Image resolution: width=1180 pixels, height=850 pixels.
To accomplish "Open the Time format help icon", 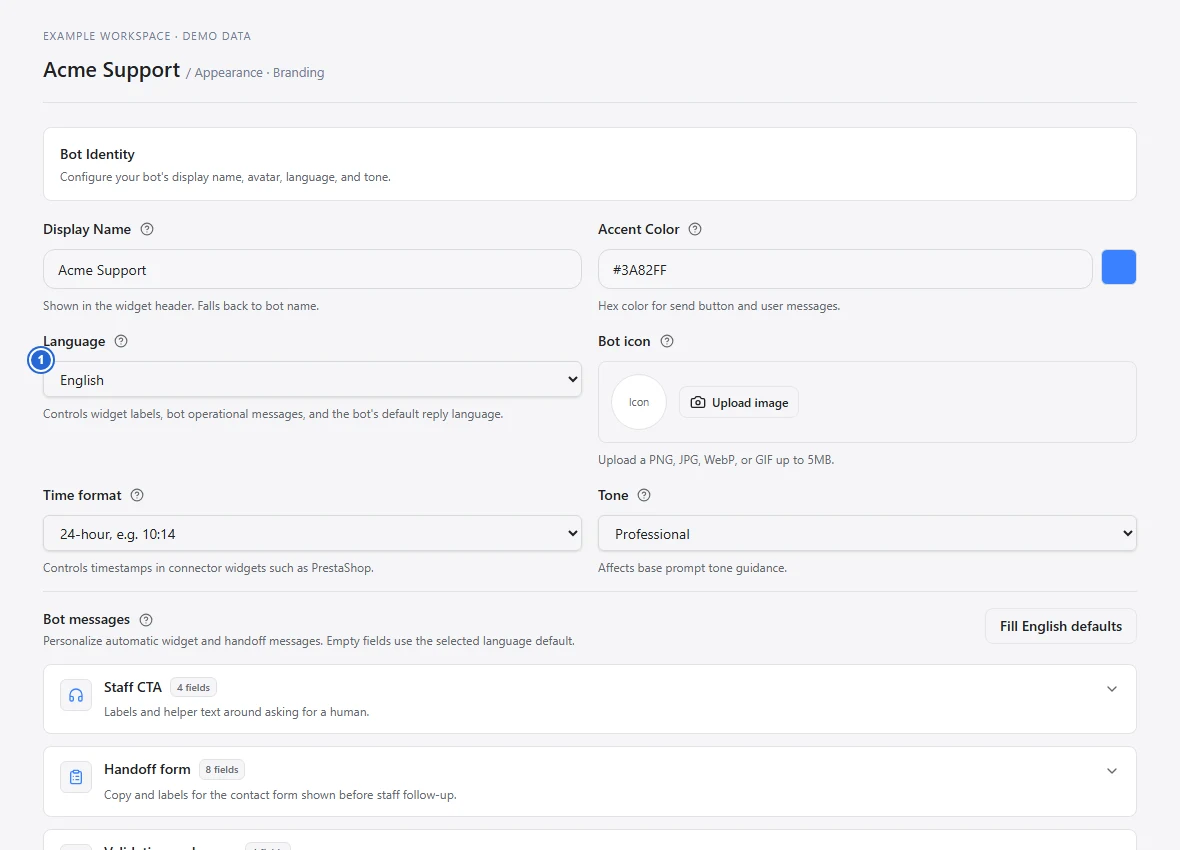I will tap(137, 495).
